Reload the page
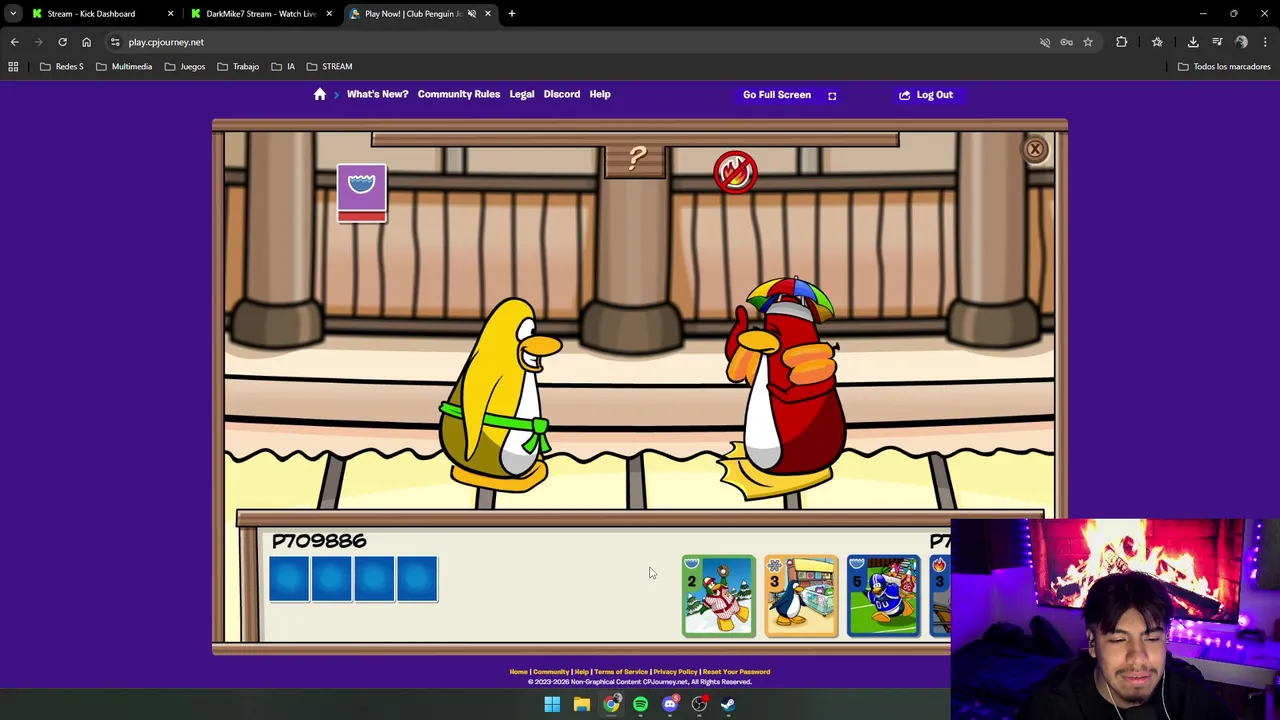 pyautogui.click(x=62, y=42)
